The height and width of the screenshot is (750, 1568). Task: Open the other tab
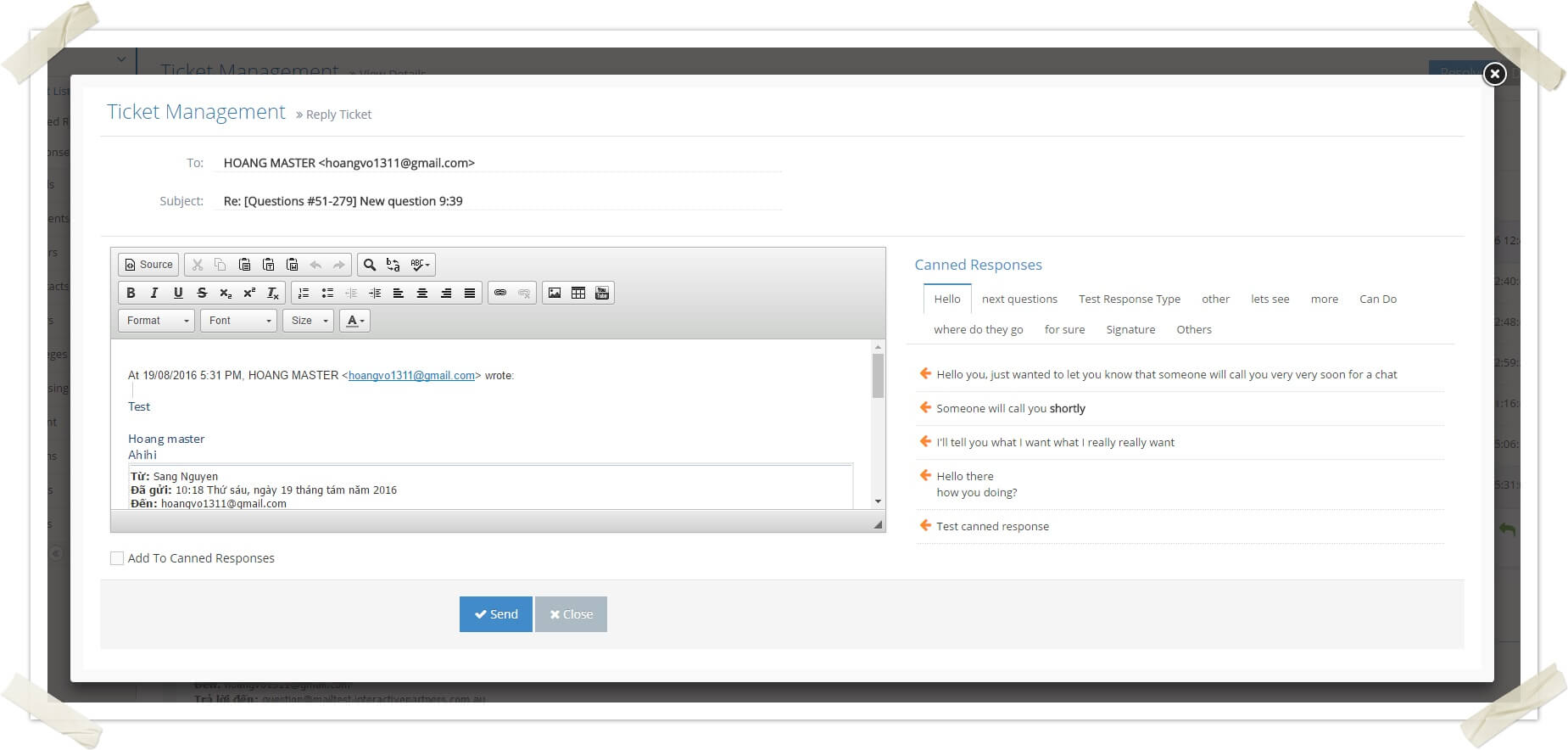1215,299
